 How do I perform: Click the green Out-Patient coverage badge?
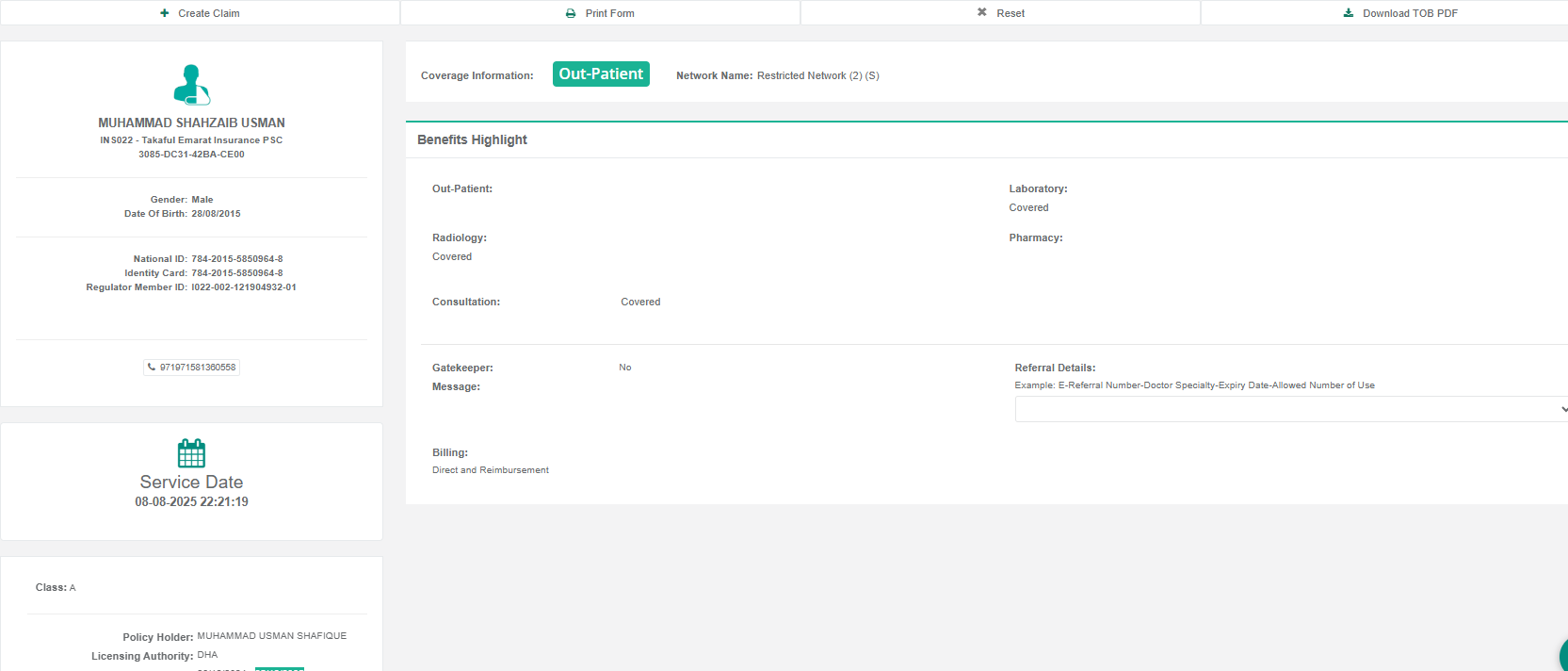(x=601, y=74)
